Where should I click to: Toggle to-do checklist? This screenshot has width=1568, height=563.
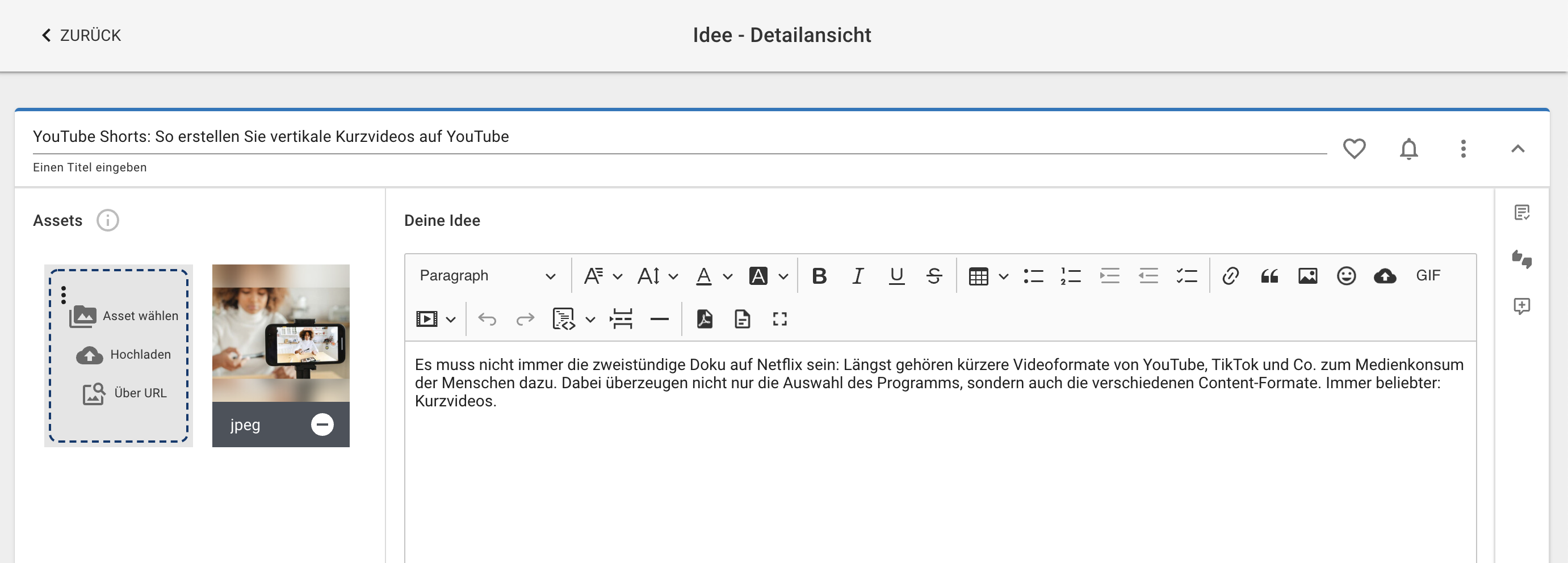1187,276
